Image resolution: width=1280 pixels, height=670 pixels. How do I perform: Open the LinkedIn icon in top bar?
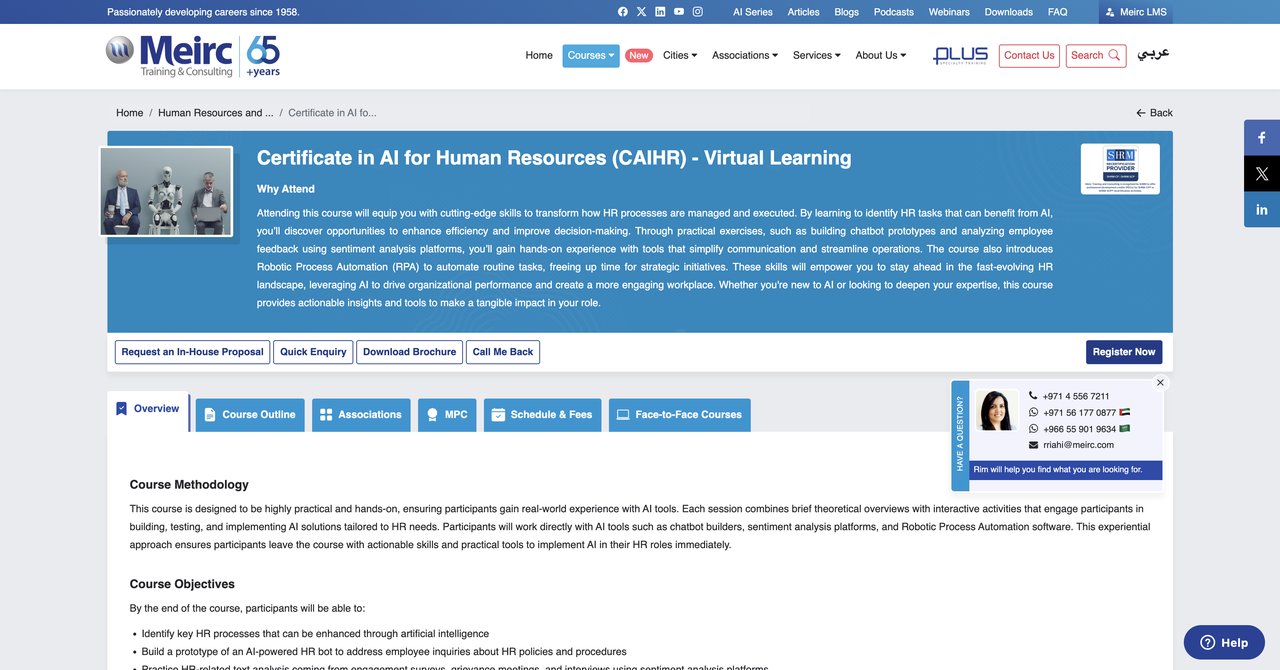(x=660, y=12)
